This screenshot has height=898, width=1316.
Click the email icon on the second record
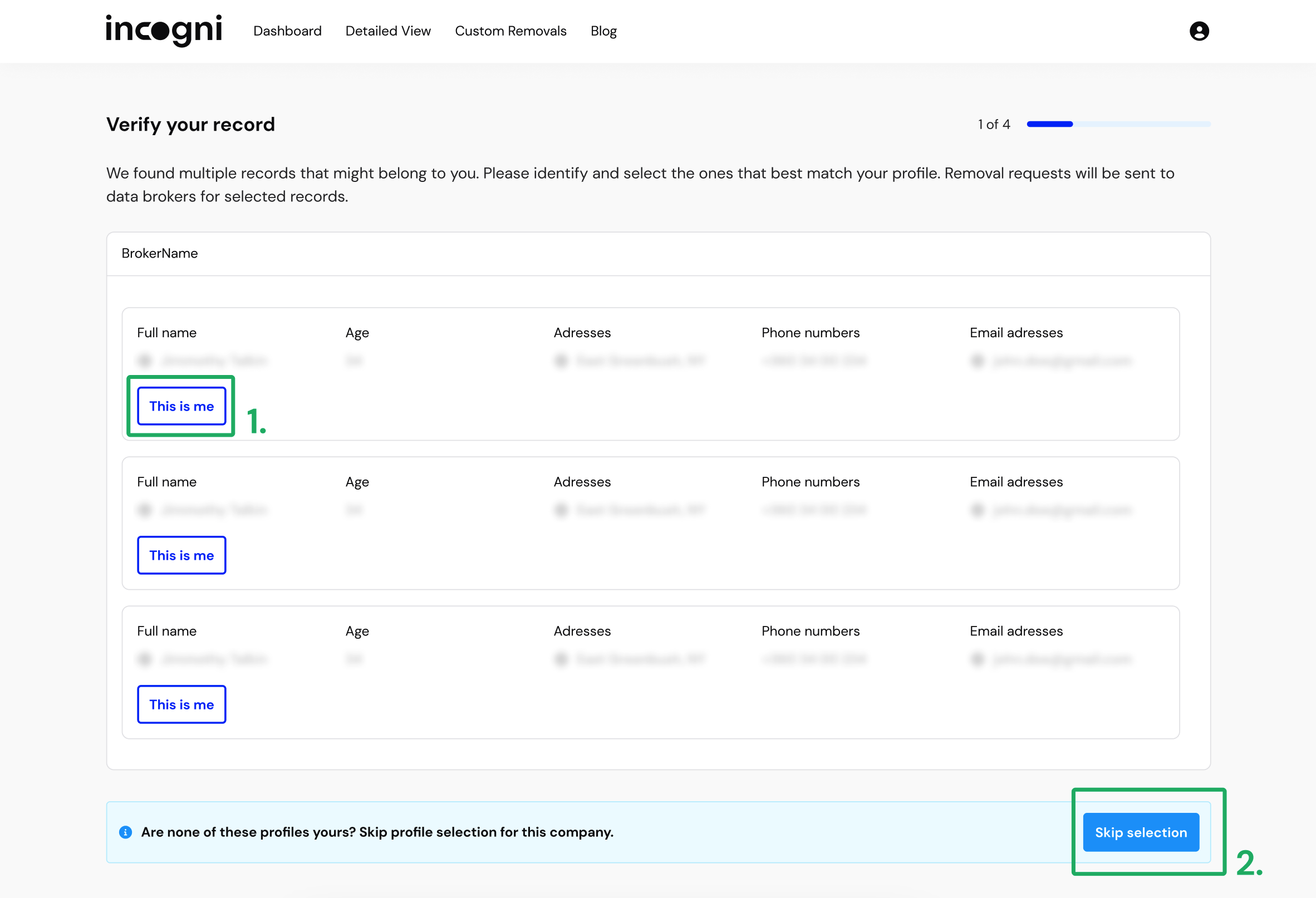point(978,510)
